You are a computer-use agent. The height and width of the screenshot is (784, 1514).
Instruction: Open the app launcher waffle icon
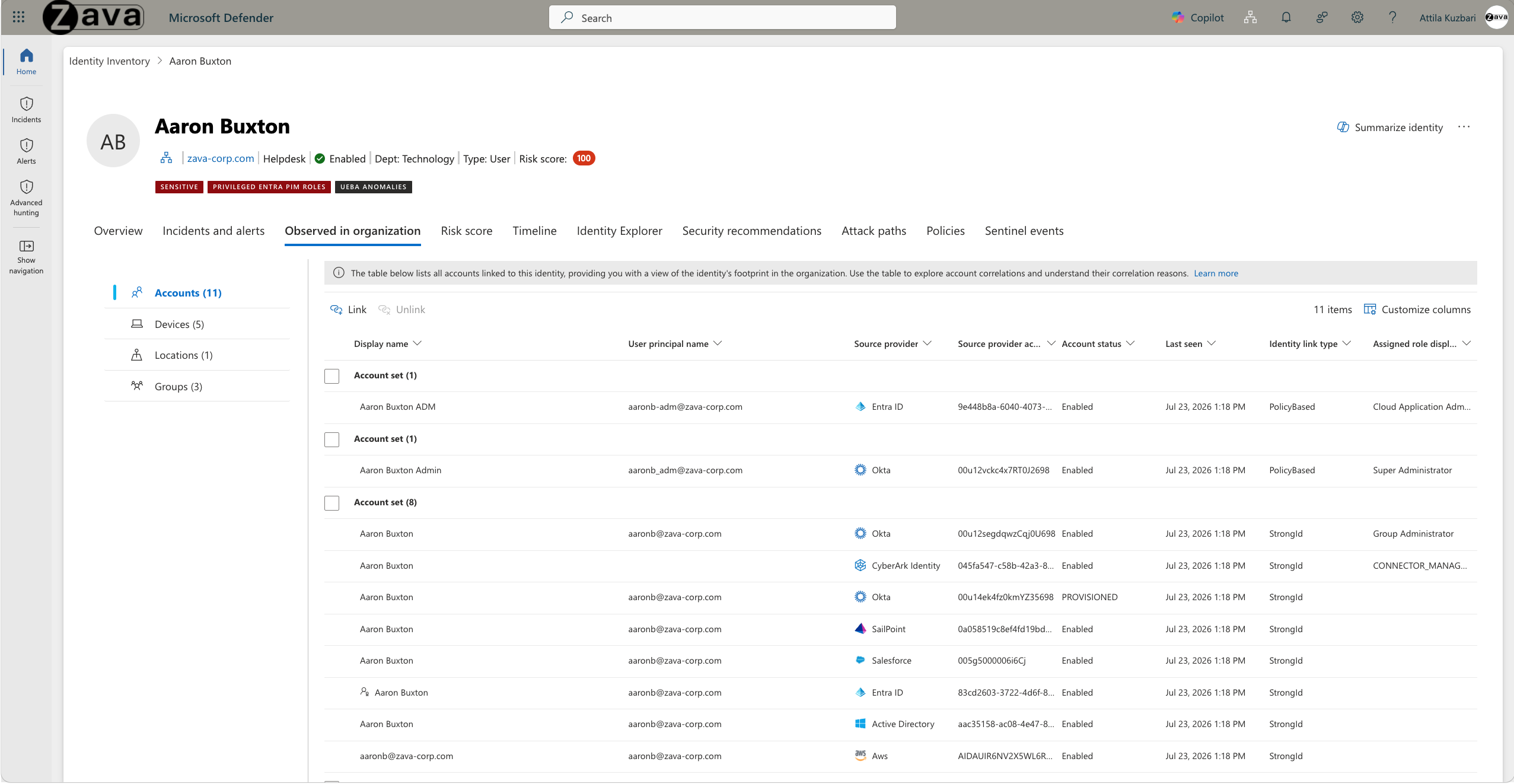tap(18, 17)
